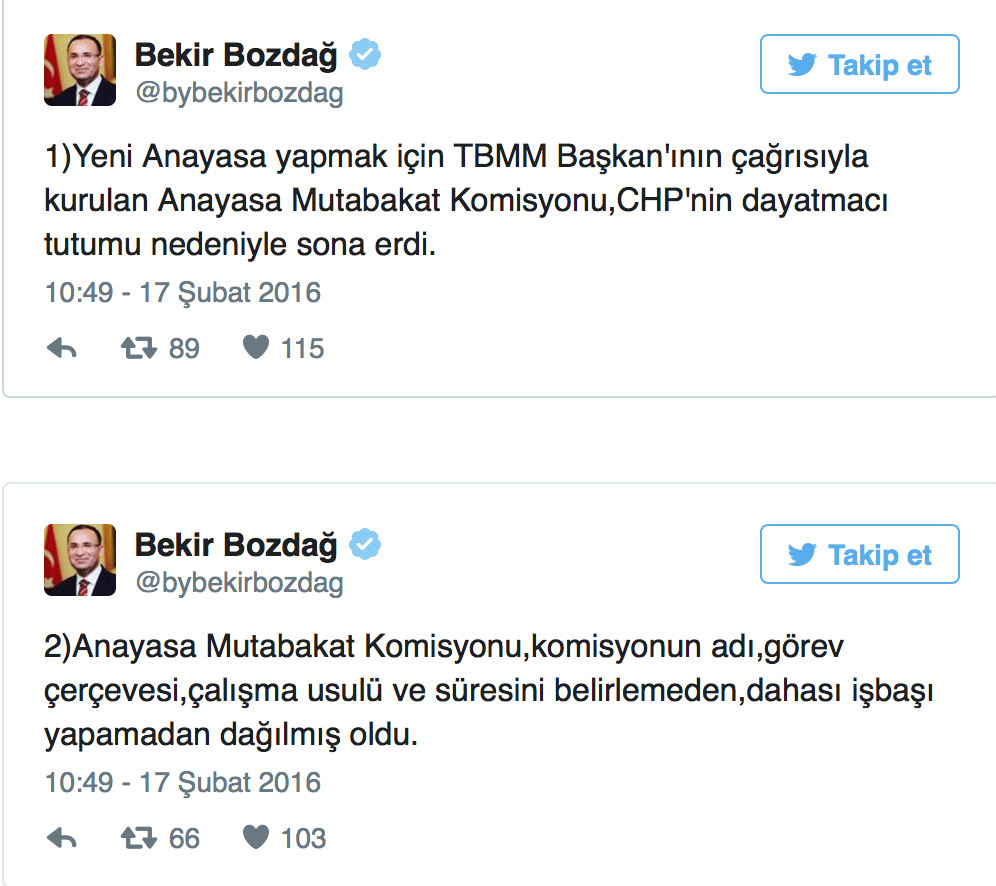Click the reply arrow on the second tweet
Viewport: 996px width, 886px height.
tap(62, 837)
